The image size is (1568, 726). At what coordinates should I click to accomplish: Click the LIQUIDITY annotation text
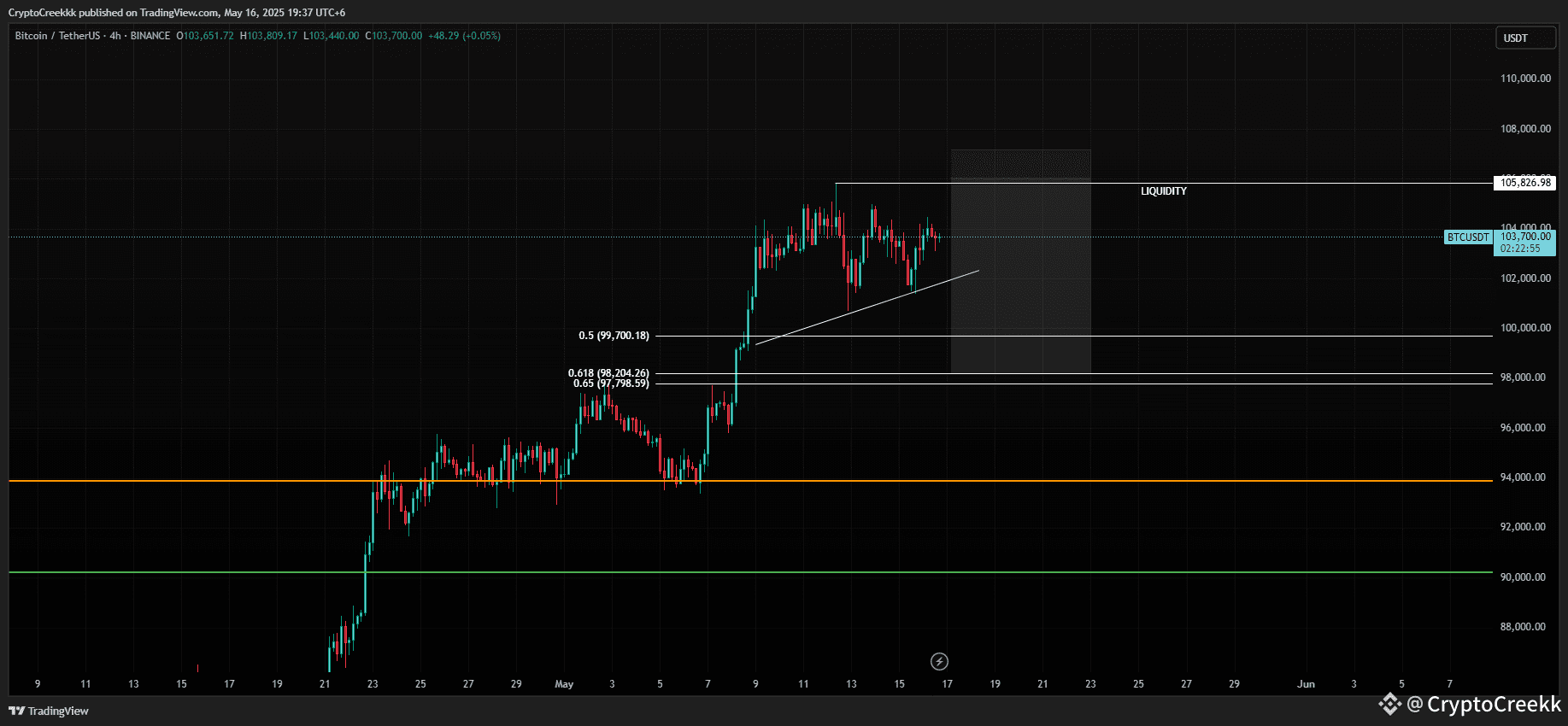coord(1164,191)
